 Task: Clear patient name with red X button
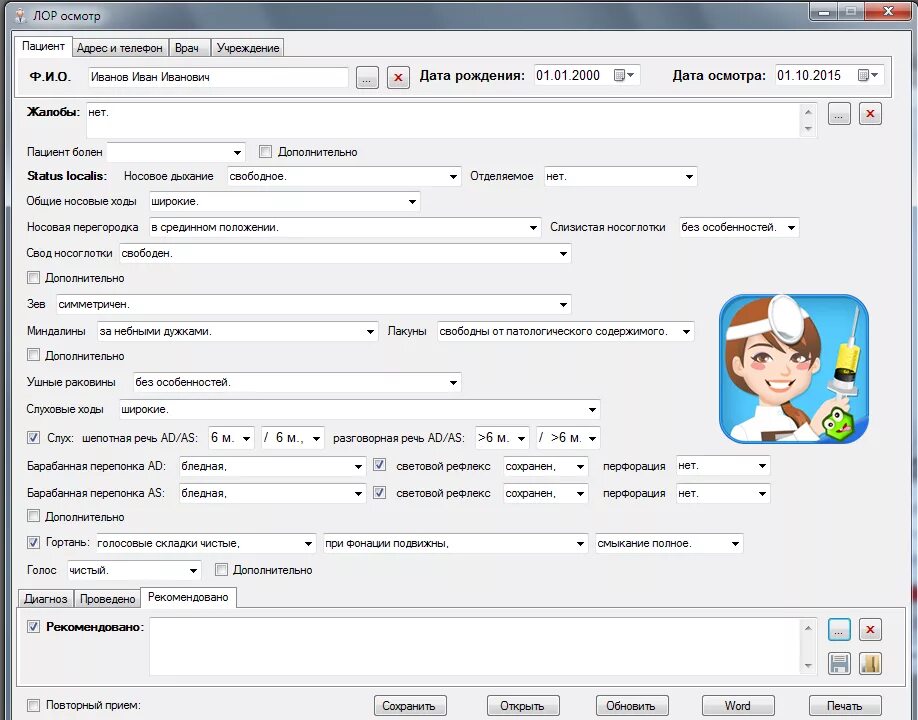coord(398,77)
